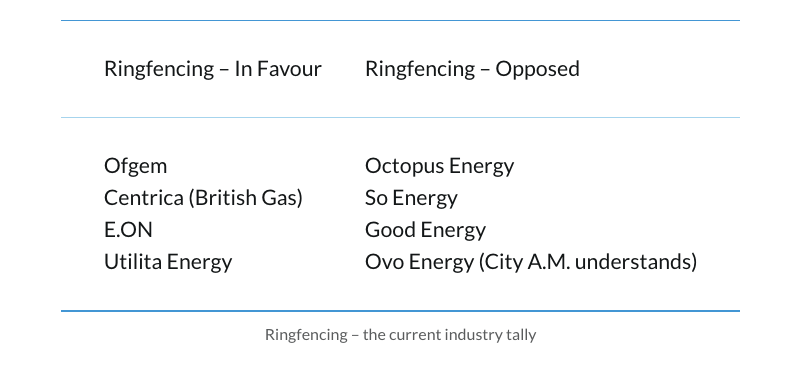The height and width of the screenshot is (372, 786).
Task: Click the word 'Utilita'
Action: point(132,262)
